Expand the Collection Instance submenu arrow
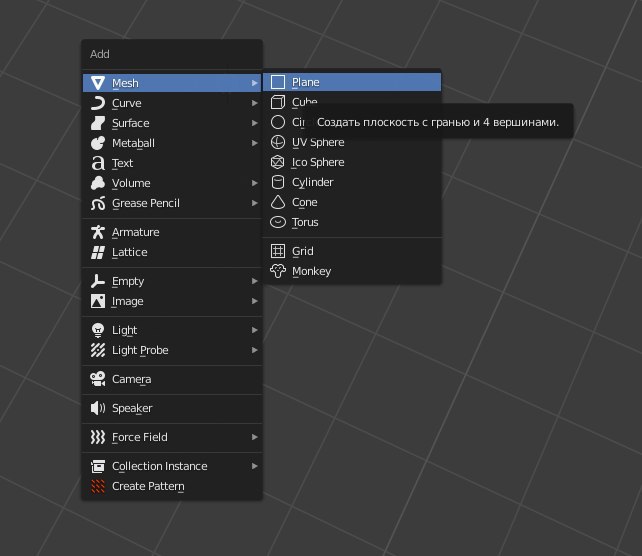Image resolution: width=642 pixels, height=556 pixels. tap(255, 466)
